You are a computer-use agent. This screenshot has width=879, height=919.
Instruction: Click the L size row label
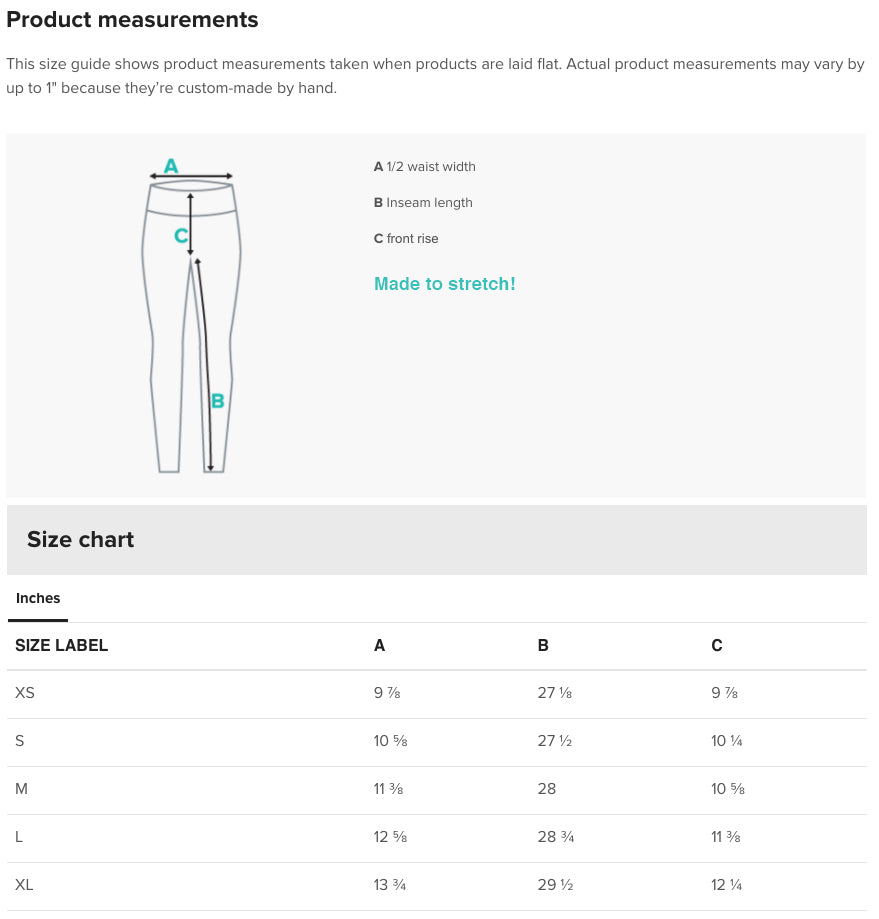click(19, 837)
